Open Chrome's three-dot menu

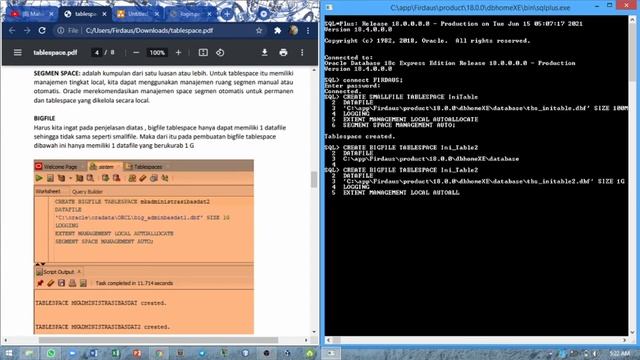308,31
